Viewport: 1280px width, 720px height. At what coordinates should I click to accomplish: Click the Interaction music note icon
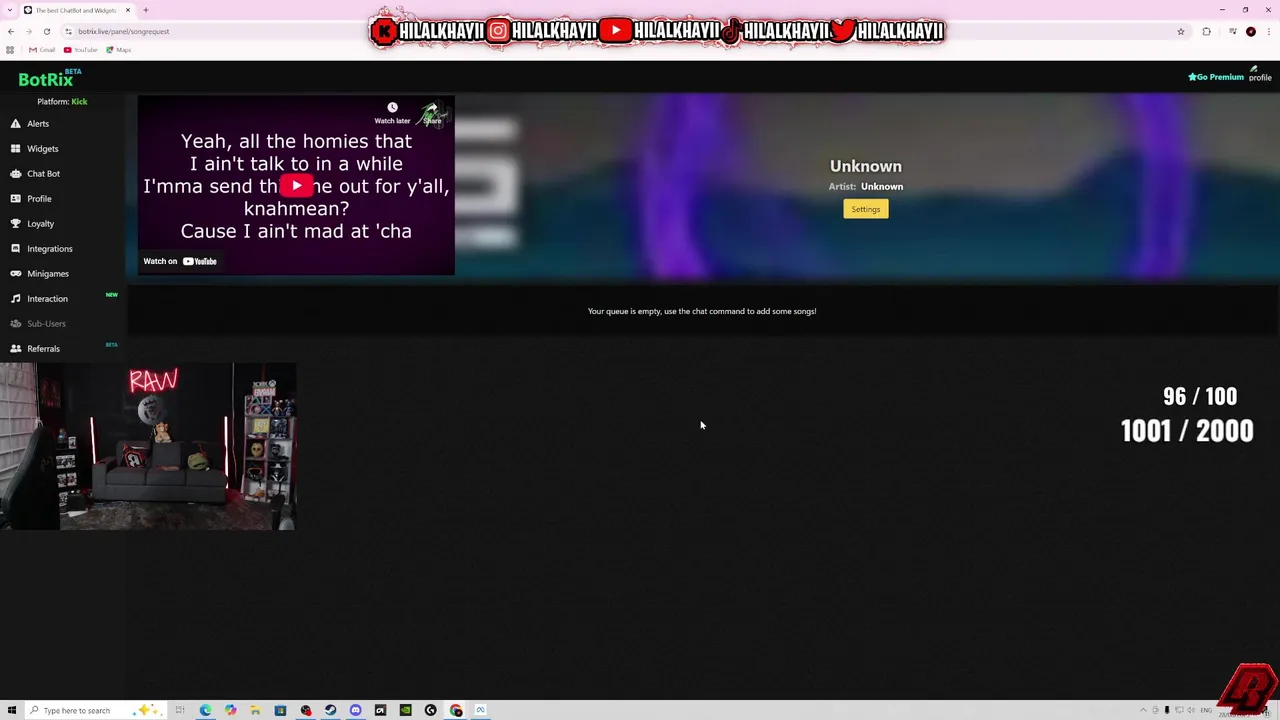click(x=16, y=299)
